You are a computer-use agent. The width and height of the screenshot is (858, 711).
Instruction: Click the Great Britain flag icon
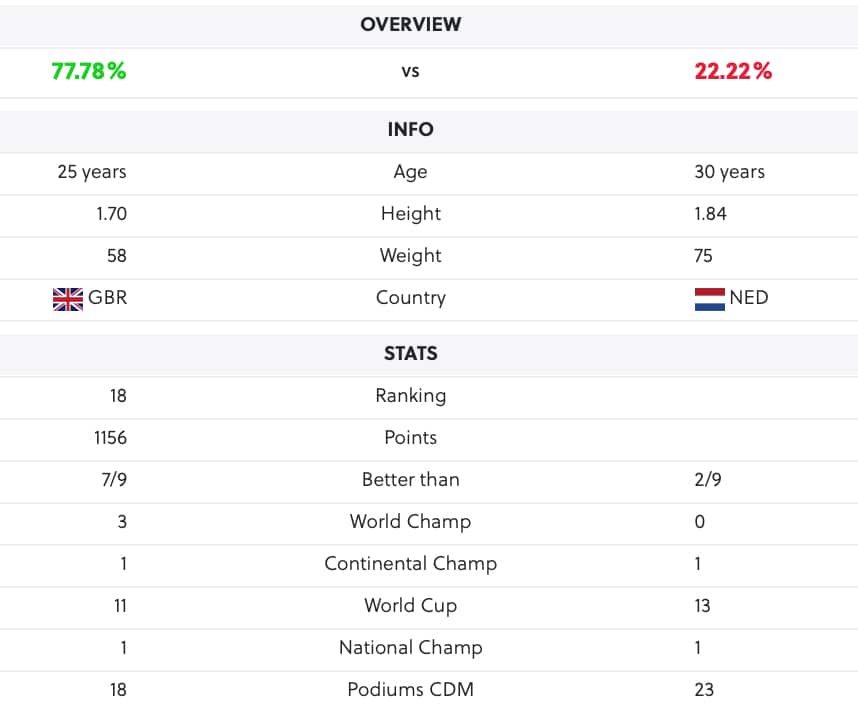point(68,299)
